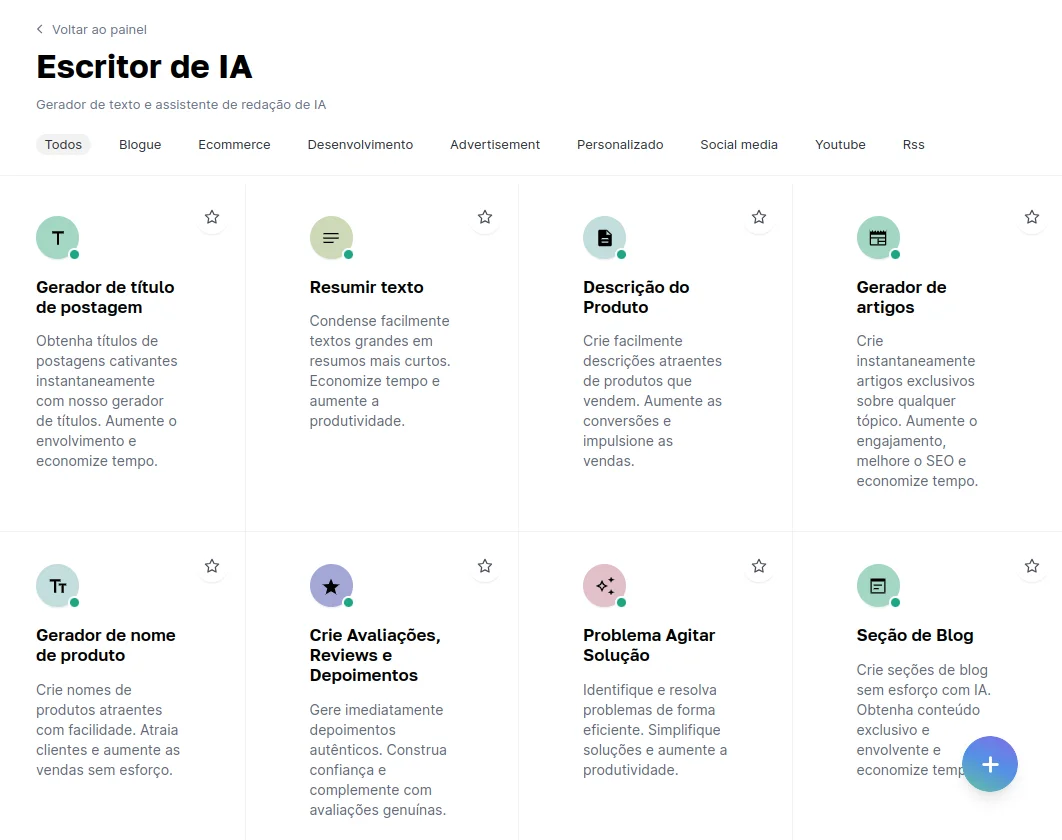Select the Problema Agitar Solução sparkle icon
This screenshot has width=1062, height=840.
coord(604,586)
